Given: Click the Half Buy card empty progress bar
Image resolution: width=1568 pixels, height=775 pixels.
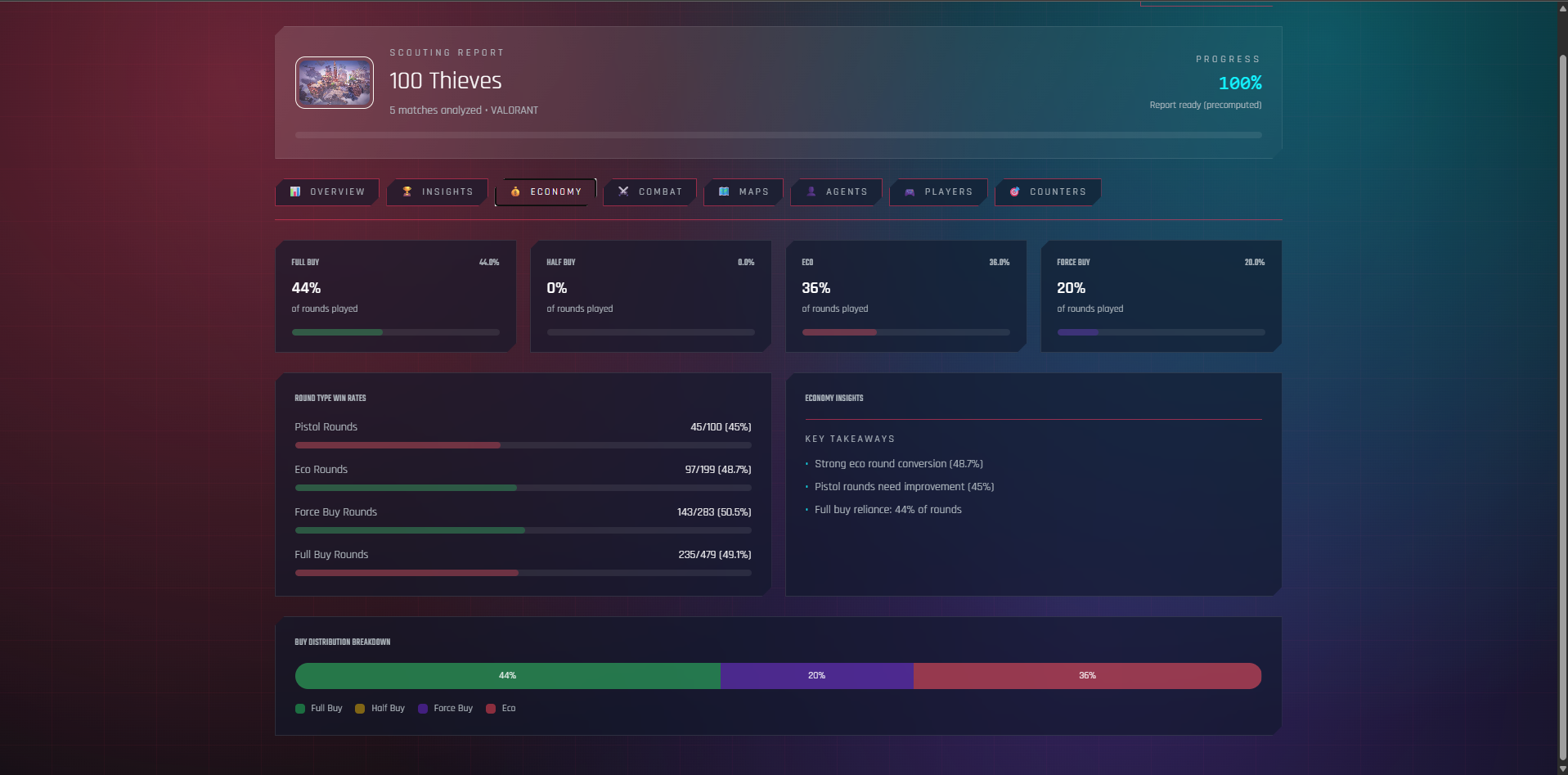Looking at the screenshot, I should click(x=650, y=332).
